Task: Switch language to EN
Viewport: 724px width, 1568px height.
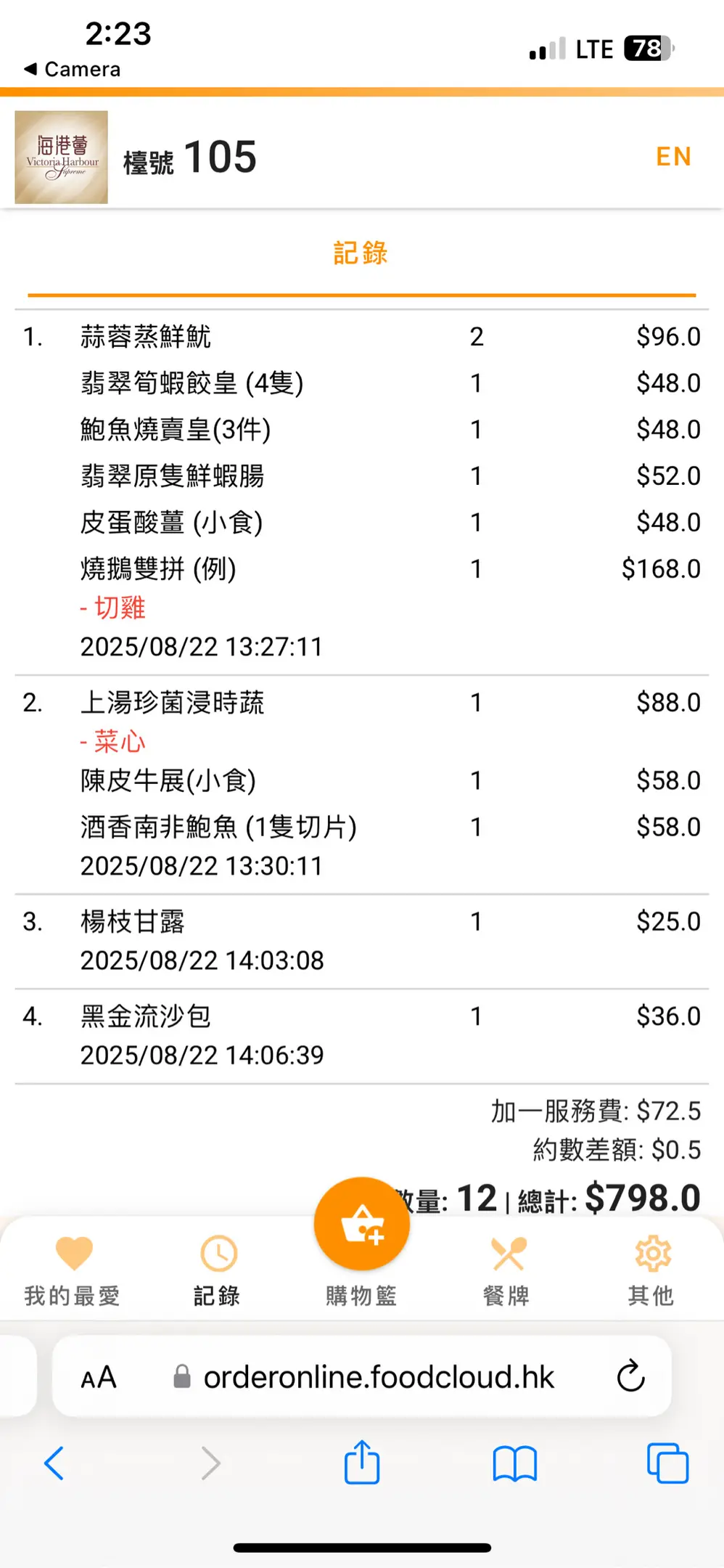Action: [x=673, y=157]
